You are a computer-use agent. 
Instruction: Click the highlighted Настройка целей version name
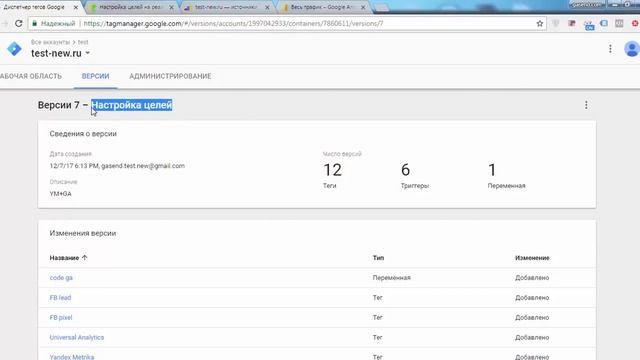131,105
